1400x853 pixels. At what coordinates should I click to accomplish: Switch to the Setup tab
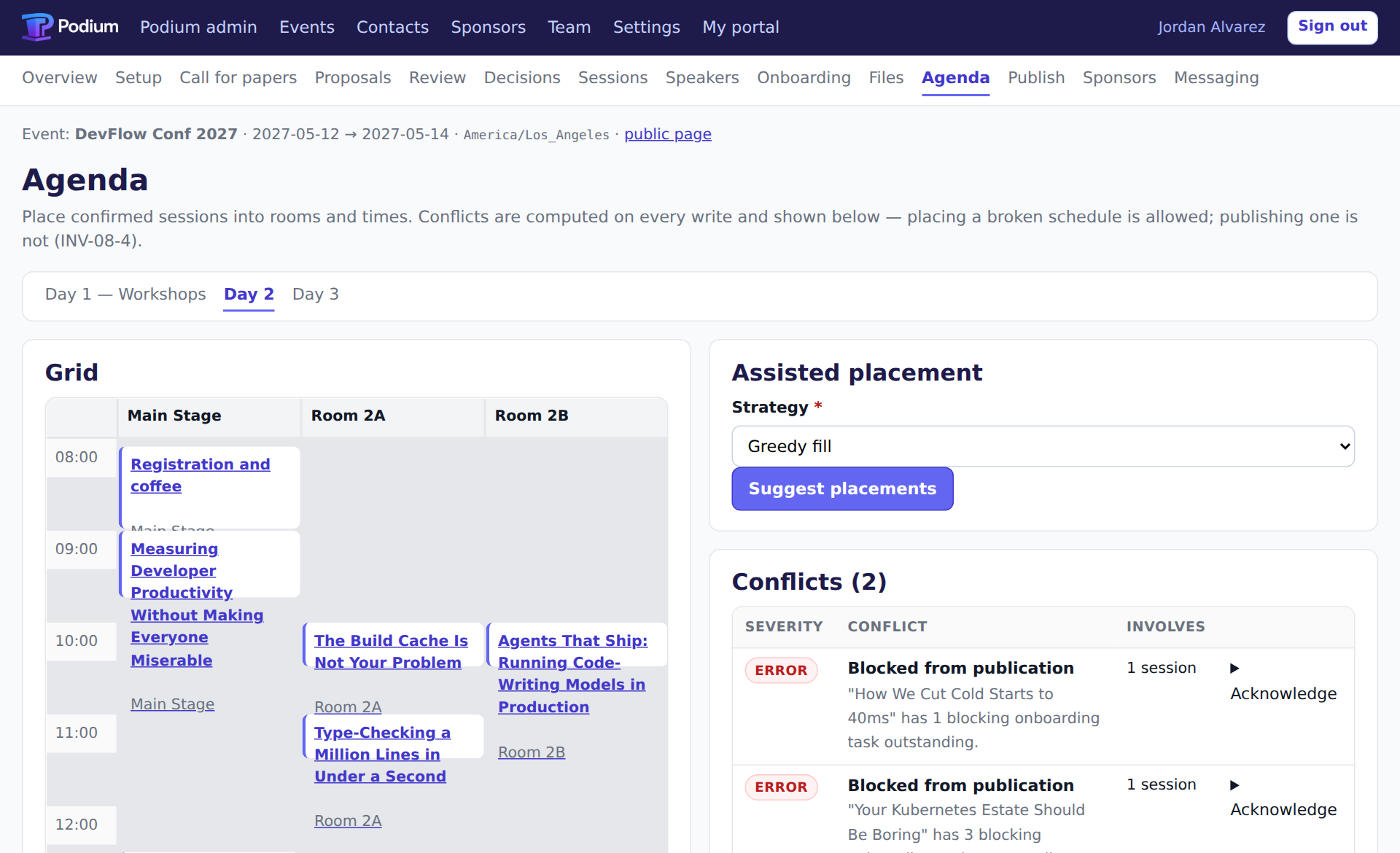[139, 77]
